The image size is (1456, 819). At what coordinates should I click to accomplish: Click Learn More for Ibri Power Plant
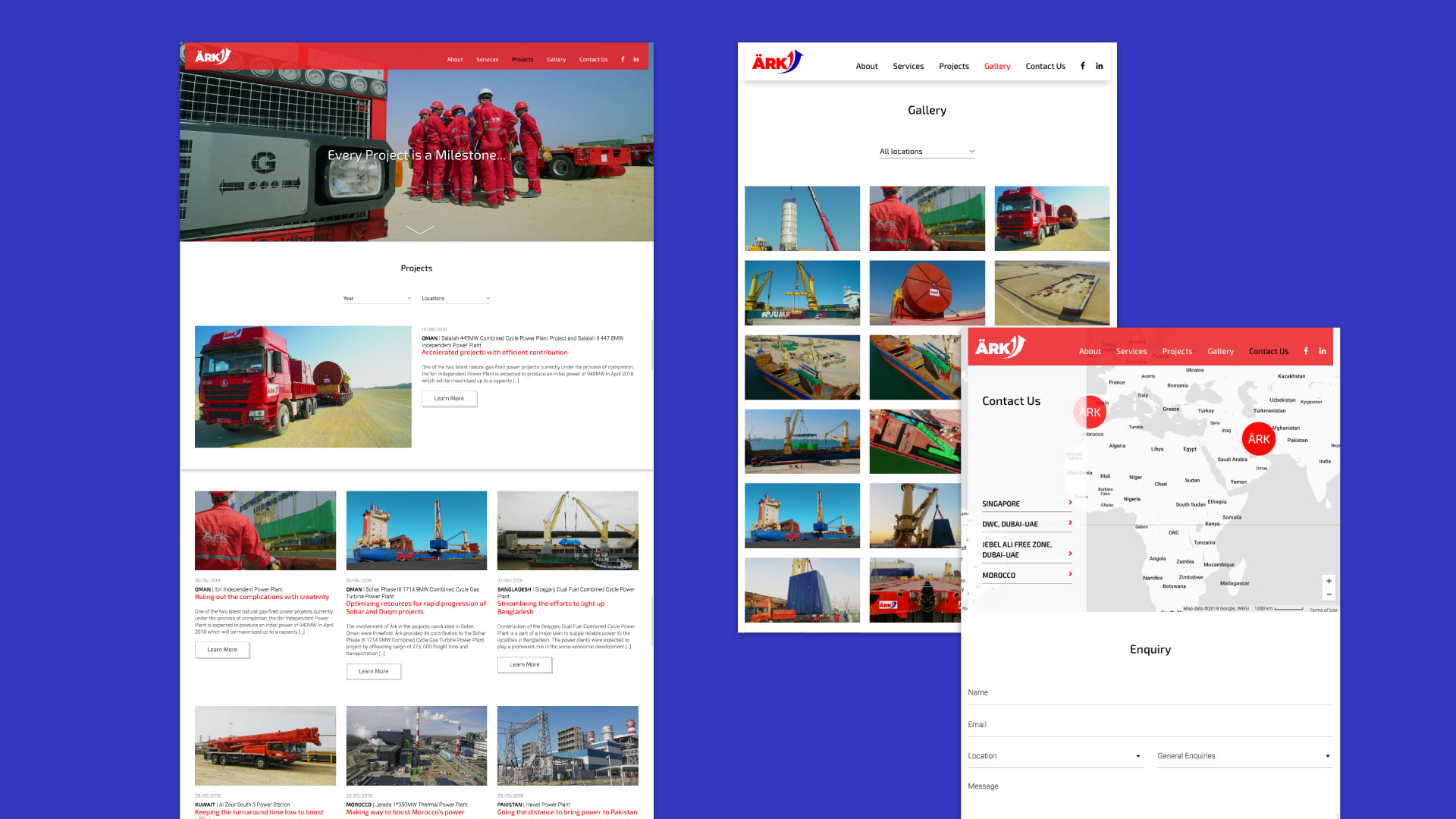pos(222,649)
